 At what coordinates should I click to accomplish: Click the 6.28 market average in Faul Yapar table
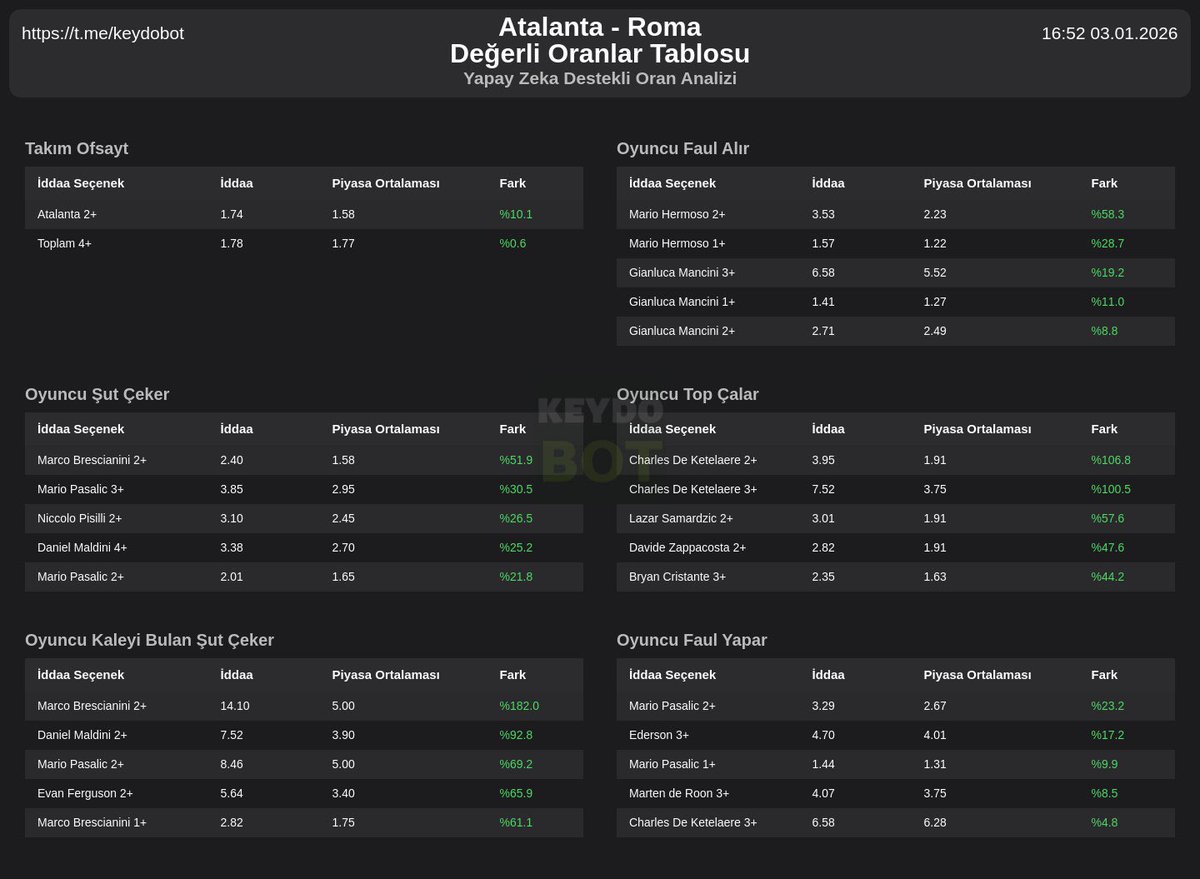click(935, 822)
